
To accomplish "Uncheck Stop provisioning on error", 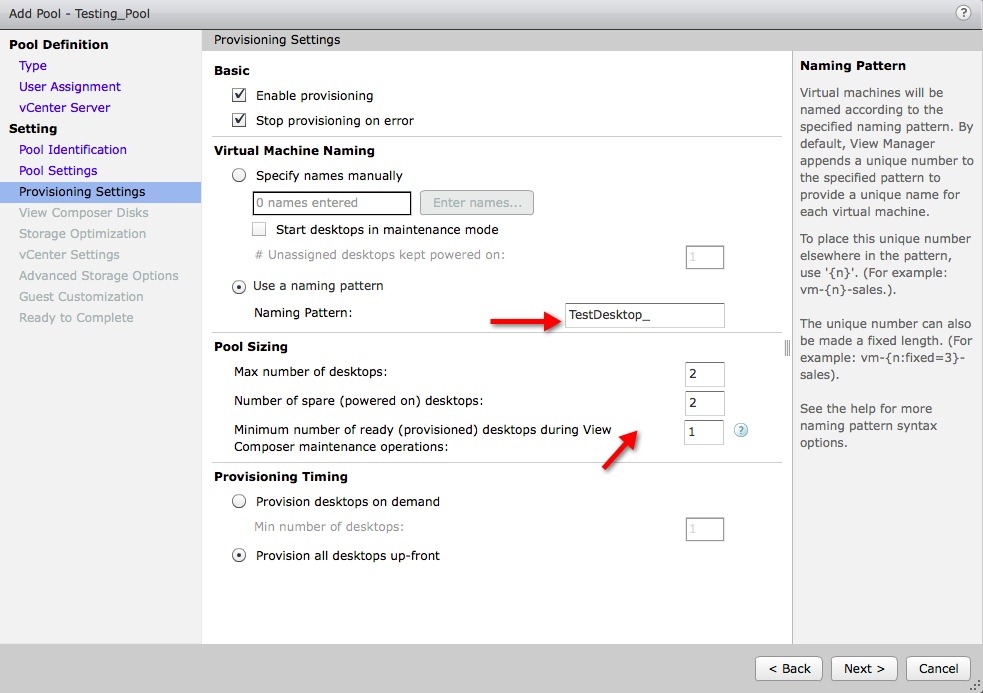I will pos(239,121).
